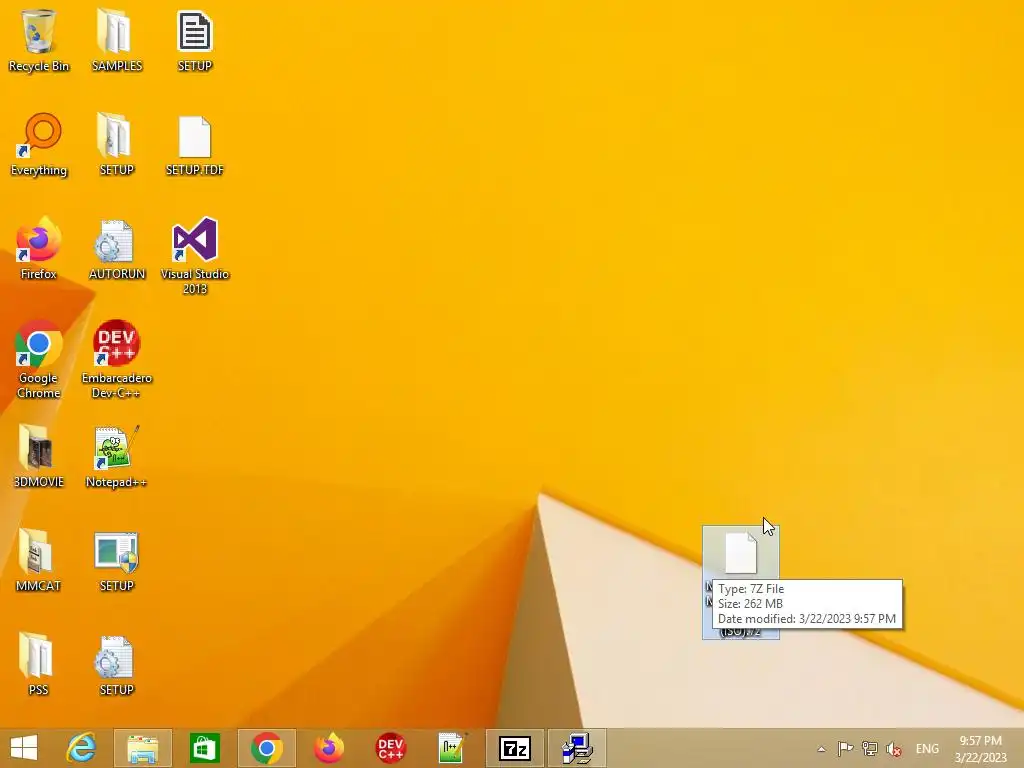Open the Action Center flag icon
This screenshot has height=768, width=1024.
845,748
